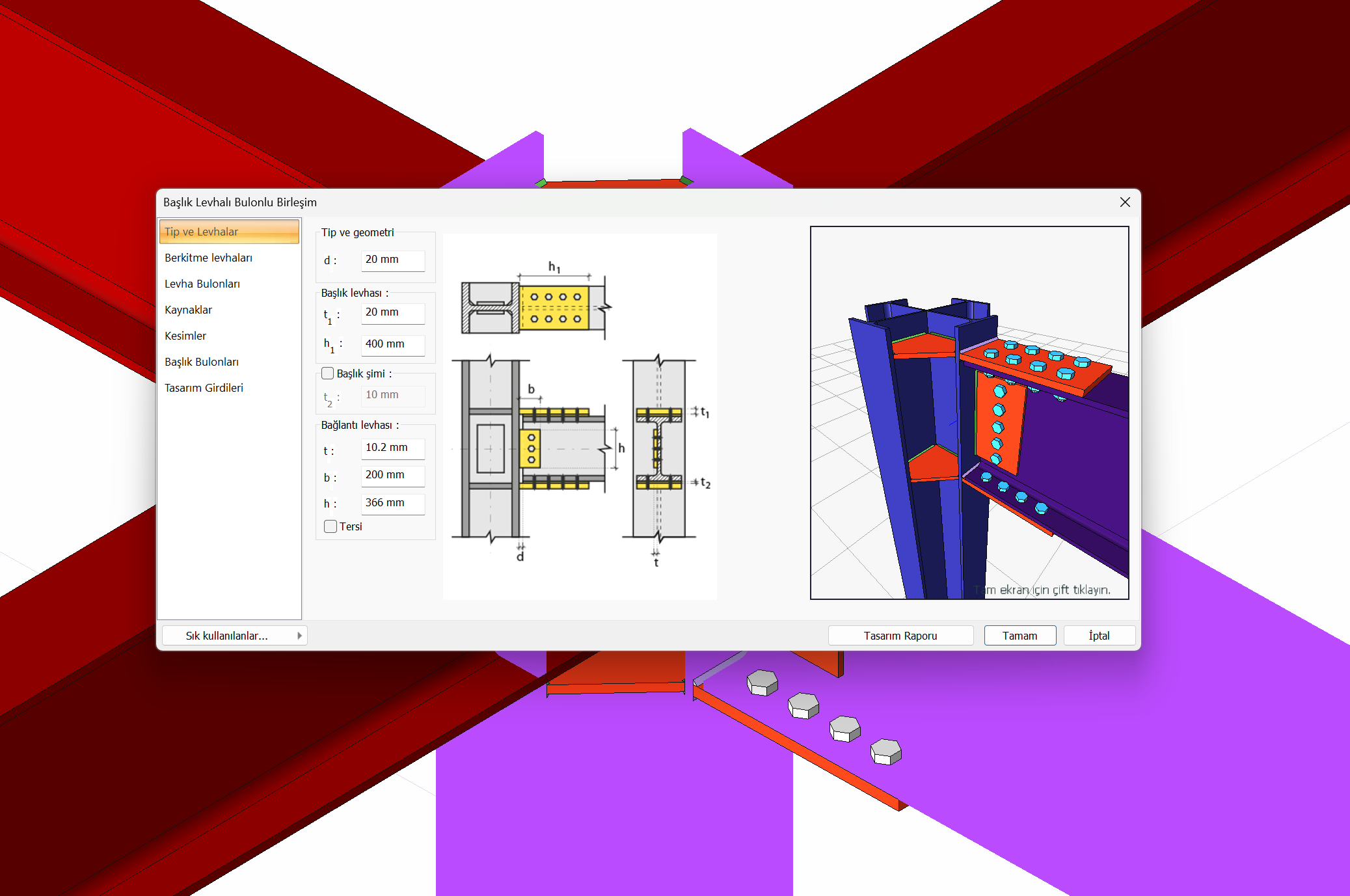The width and height of the screenshot is (1350, 896).
Task: Edit the Bağlantı levhası t 10.2 mm field
Action: pos(392,448)
